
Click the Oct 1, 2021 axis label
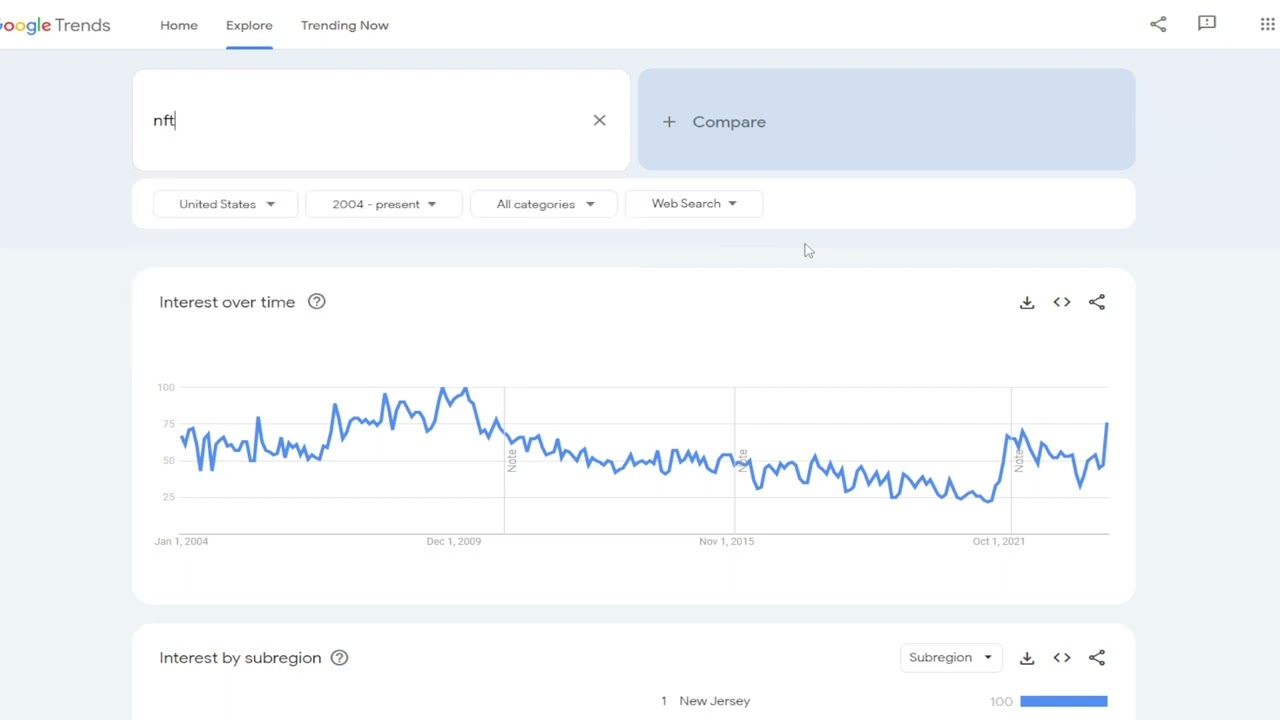[x=999, y=541]
